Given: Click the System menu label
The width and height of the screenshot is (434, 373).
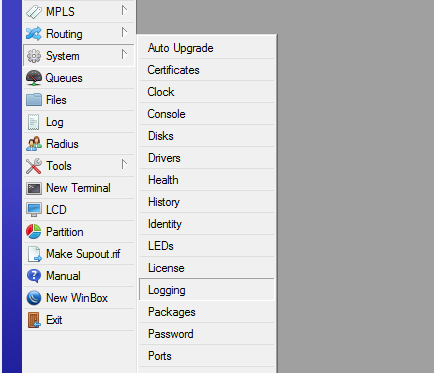Looking at the screenshot, I should pyautogui.click(x=63, y=56).
